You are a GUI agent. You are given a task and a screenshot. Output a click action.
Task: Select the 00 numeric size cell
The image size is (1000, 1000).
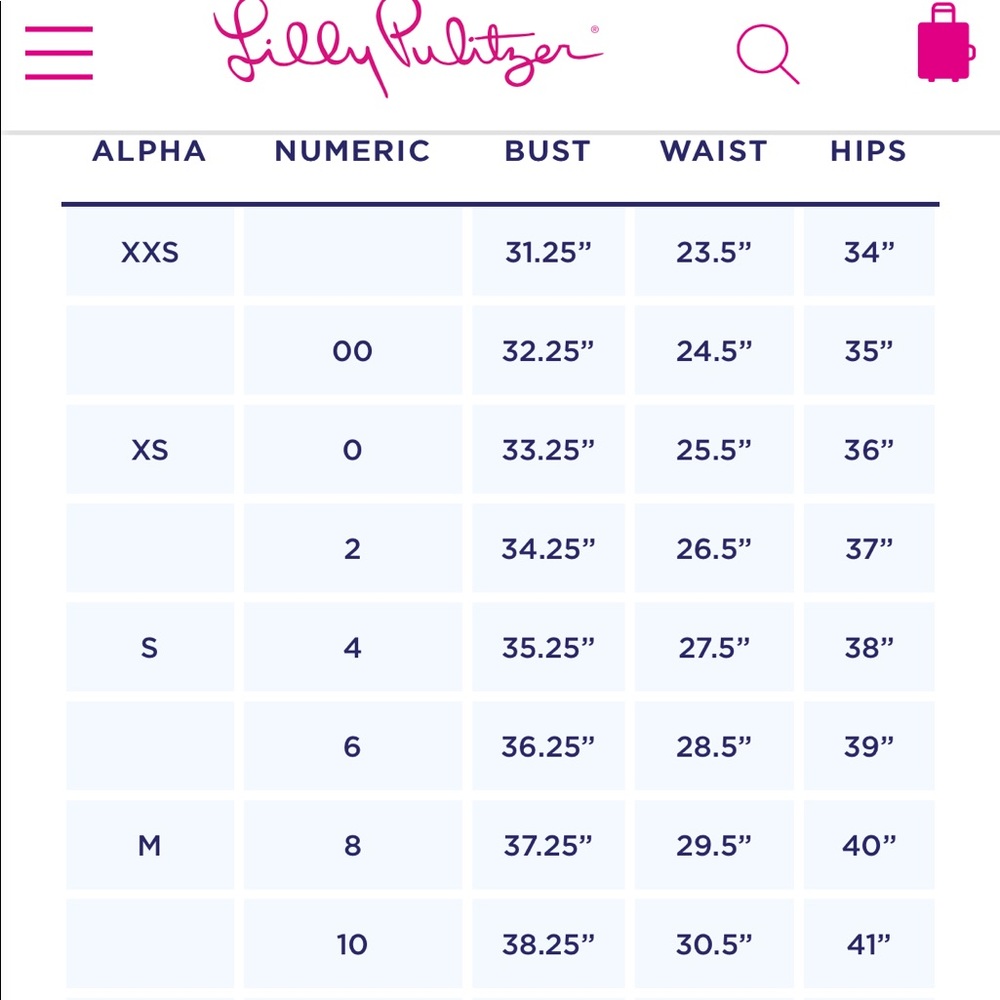353,351
